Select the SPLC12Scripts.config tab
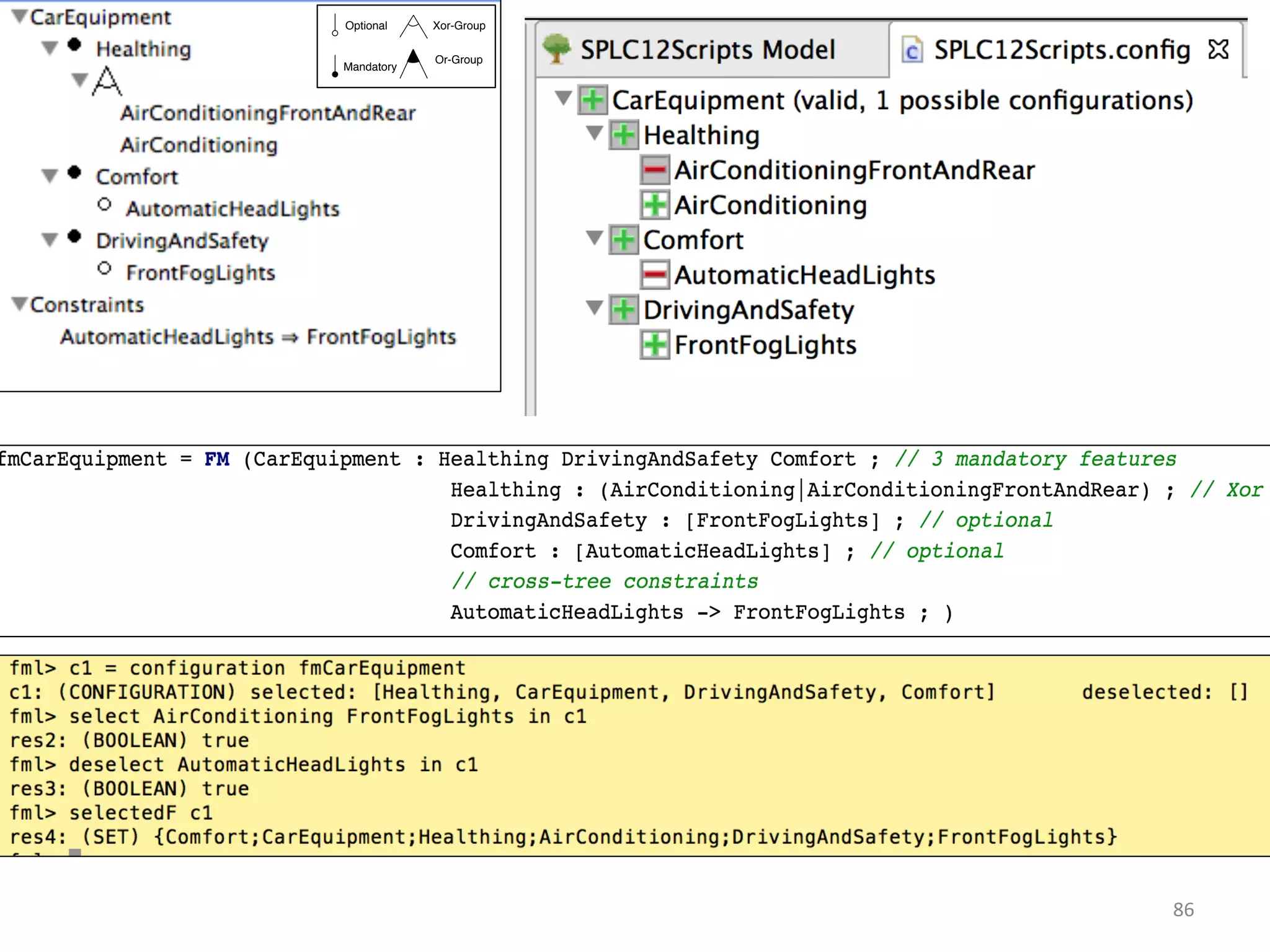Viewport: 1270px width, 952px height. pyautogui.click(x=1065, y=50)
